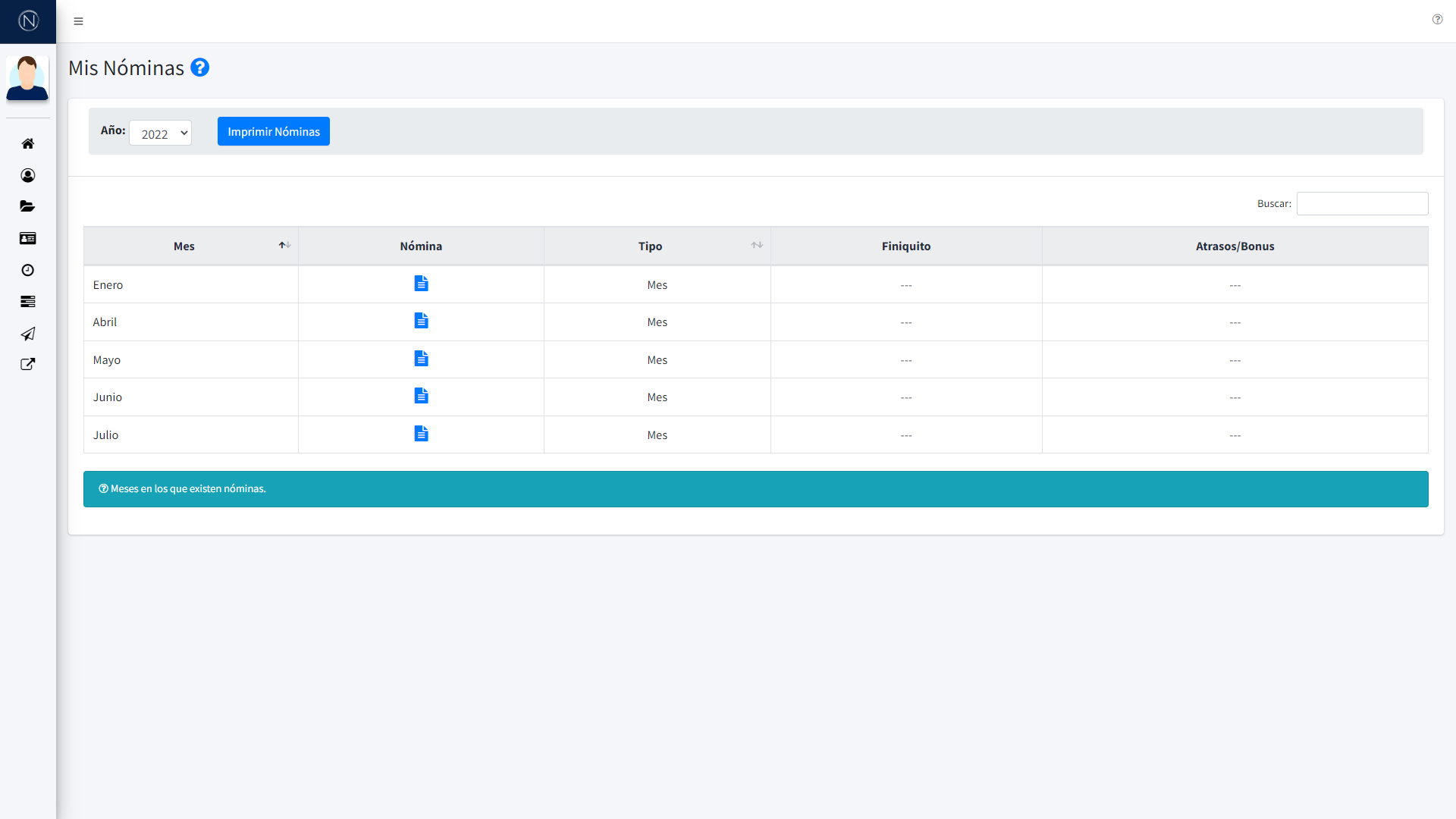The height and width of the screenshot is (819, 1456).
Task: Open the paper plane sidebar icon
Action: tap(28, 334)
